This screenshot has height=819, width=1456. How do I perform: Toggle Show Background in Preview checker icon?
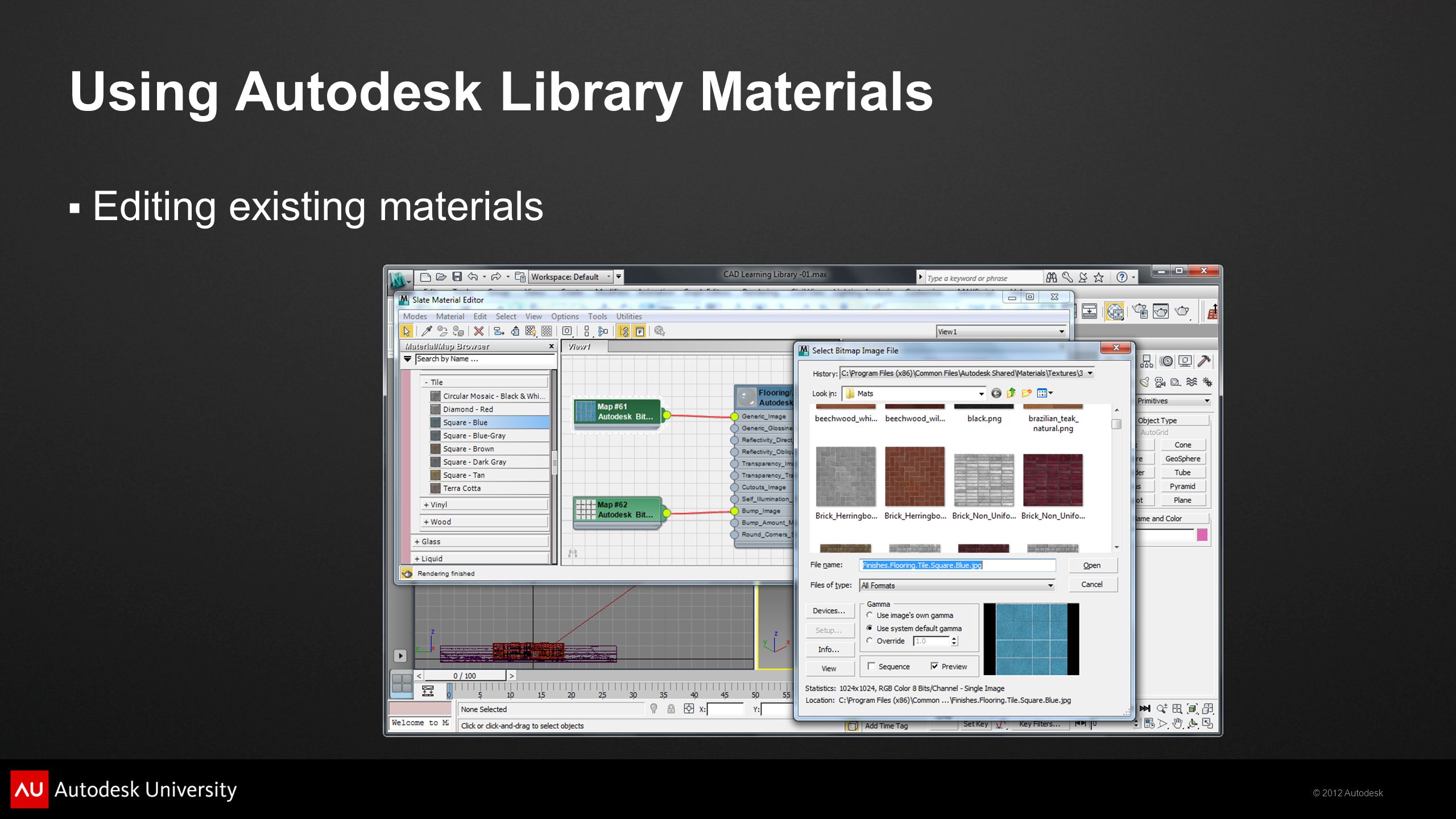pyautogui.click(x=547, y=331)
